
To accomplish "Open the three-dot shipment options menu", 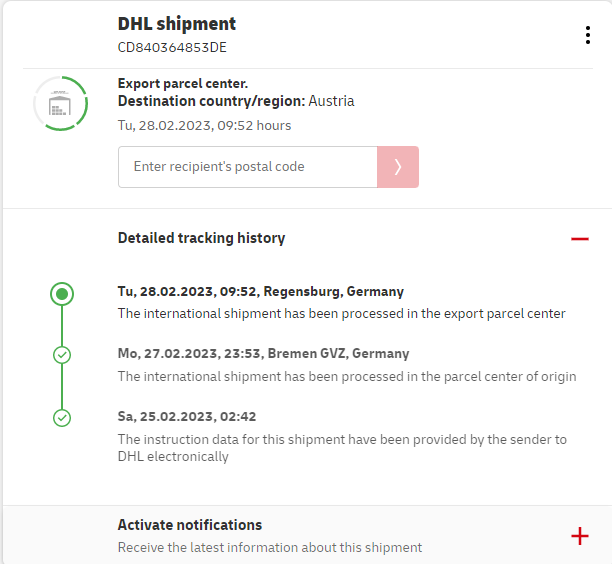I will [588, 35].
